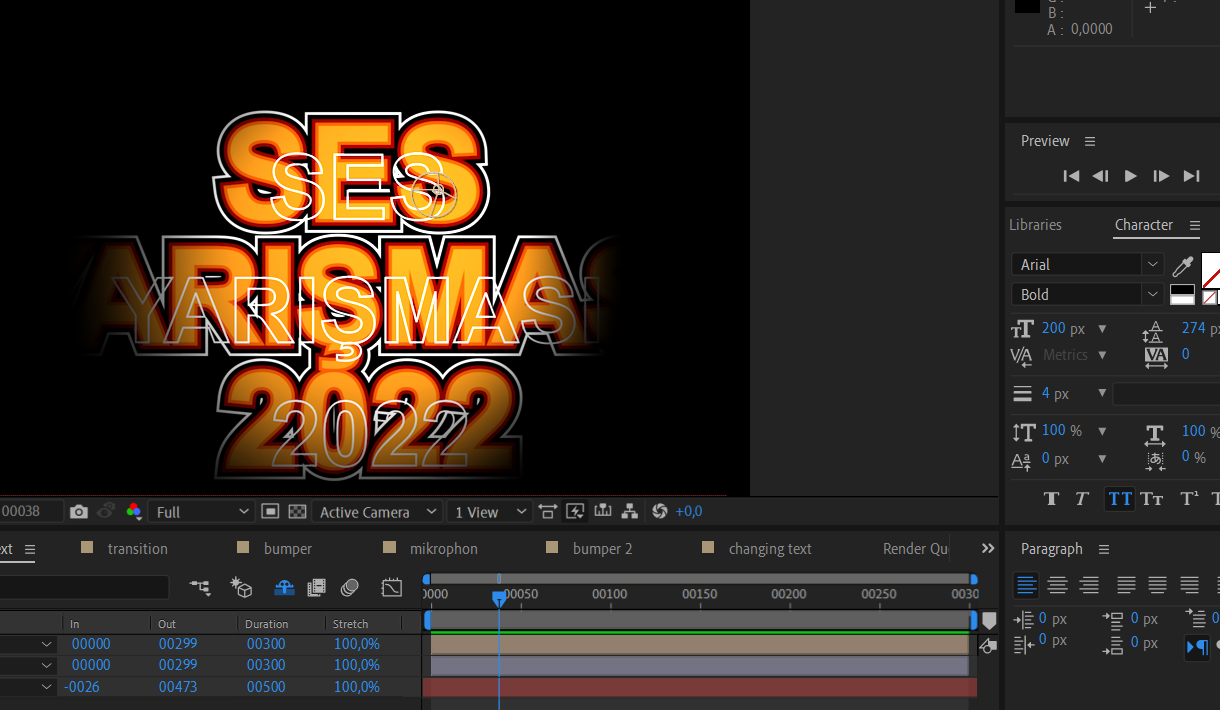This screenshot has width=1220, height=710.
Task: Enable Faux Italic text style
Action: (1081, 499)
